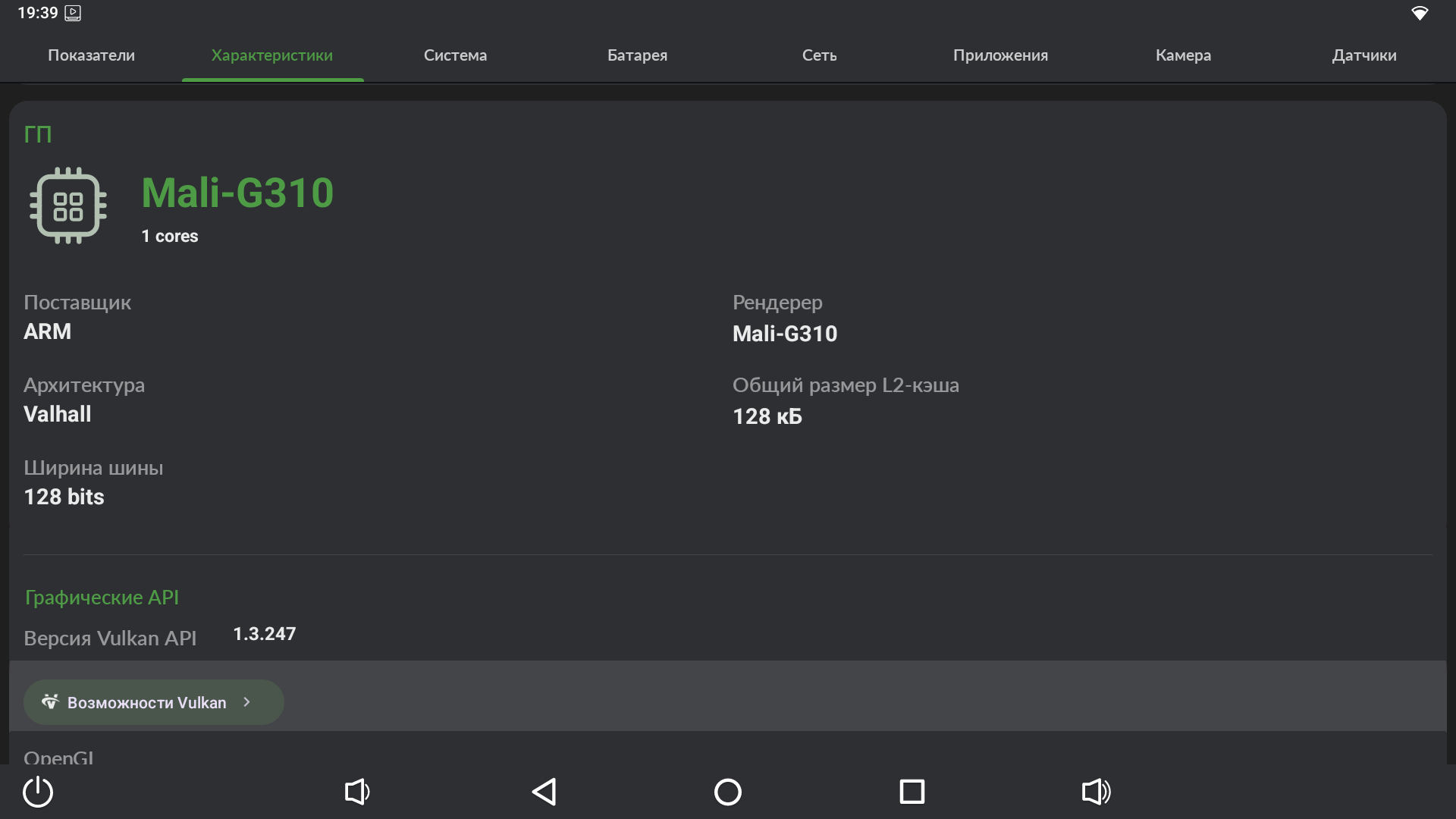Click the Mali-G310 GPU title
The height and width of the screenshot is (819, 1456).
tap(237, 193)
